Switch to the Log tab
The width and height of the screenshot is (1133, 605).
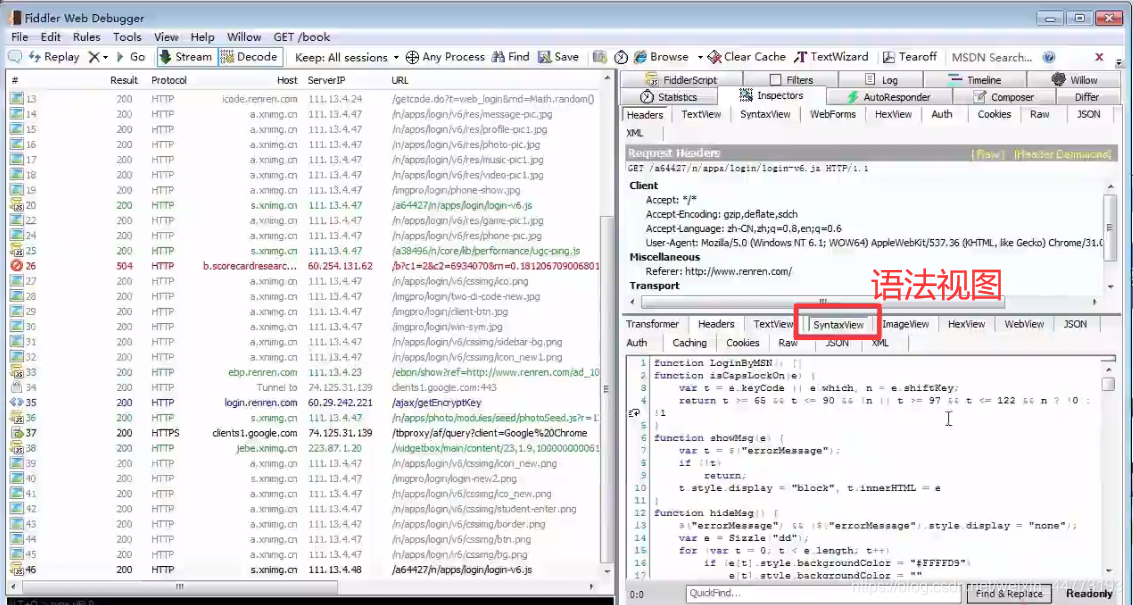(882, 80)
